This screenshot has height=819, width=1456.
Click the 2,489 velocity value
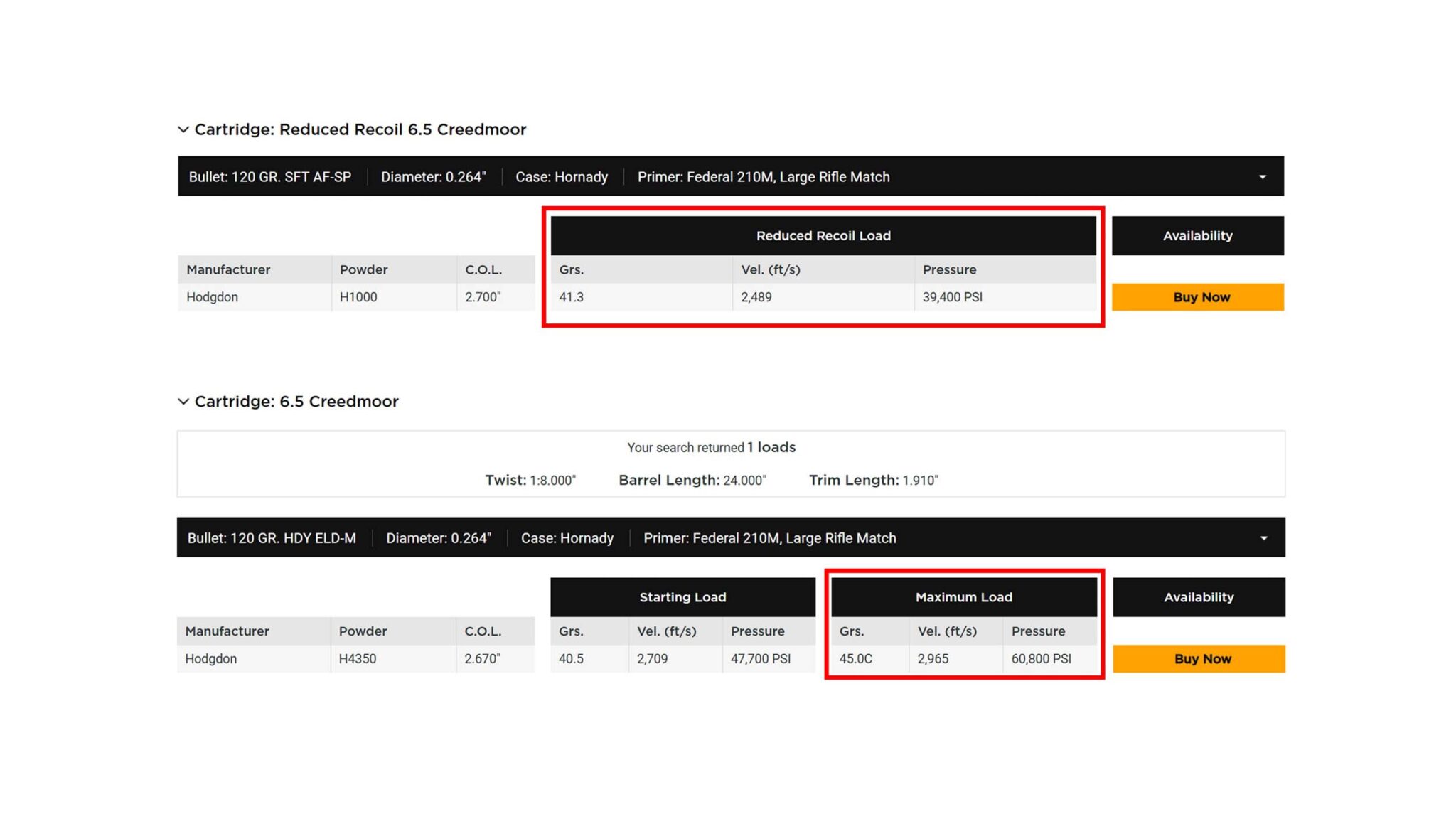756,297
